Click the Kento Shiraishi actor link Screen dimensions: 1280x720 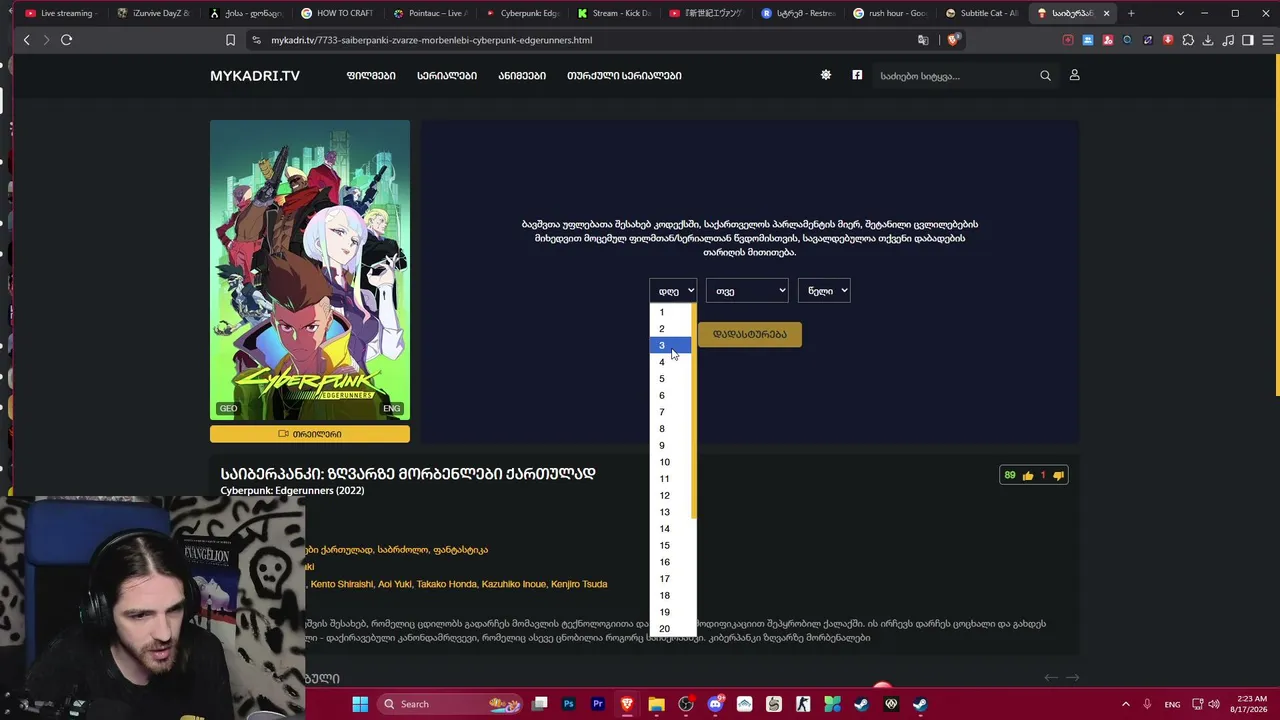coord(342,584)
